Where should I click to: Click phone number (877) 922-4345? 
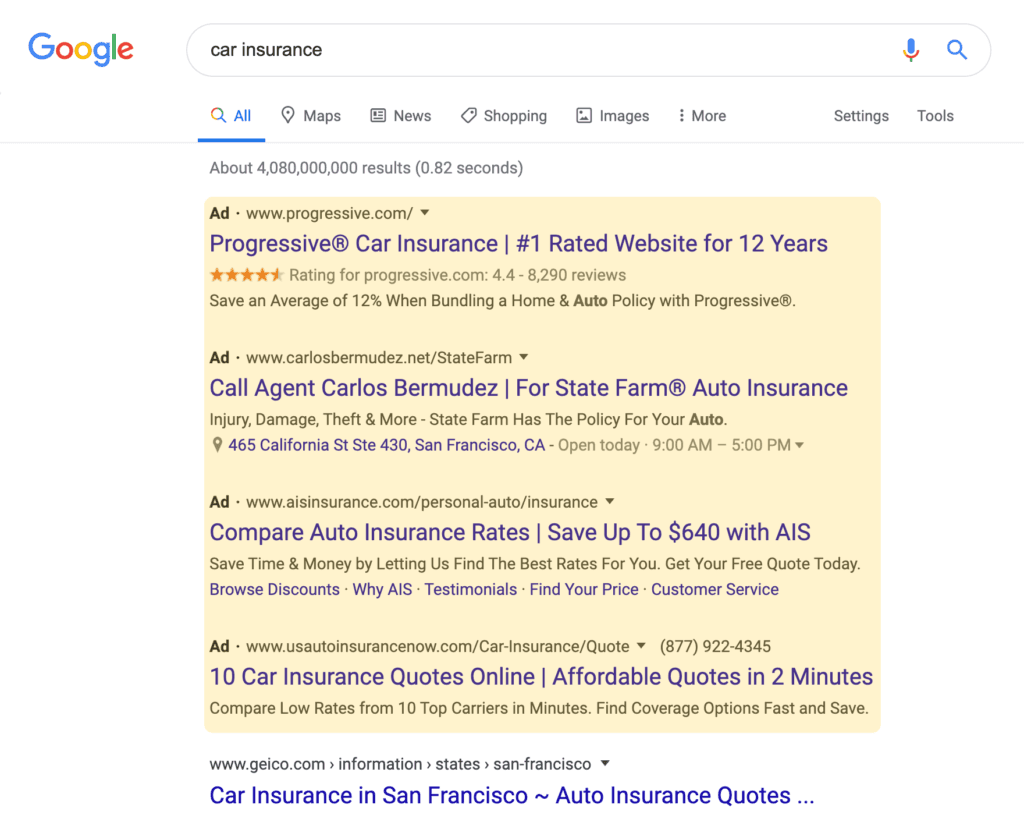(x=715, y=647)
